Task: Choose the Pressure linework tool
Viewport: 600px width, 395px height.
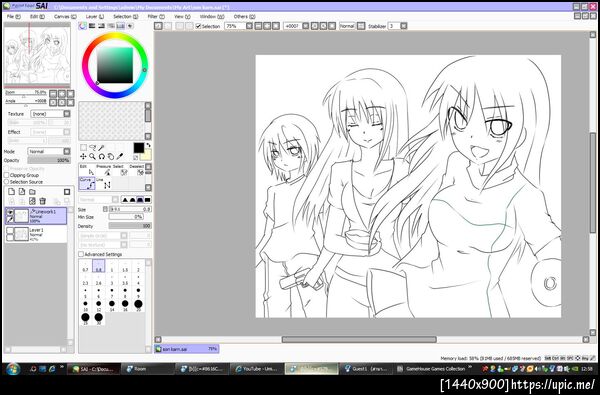Action: [x=104, y=170]
